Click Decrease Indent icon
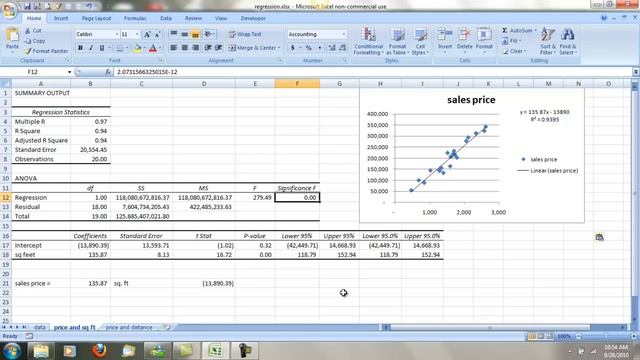The image size is (640, 360). 208,48
